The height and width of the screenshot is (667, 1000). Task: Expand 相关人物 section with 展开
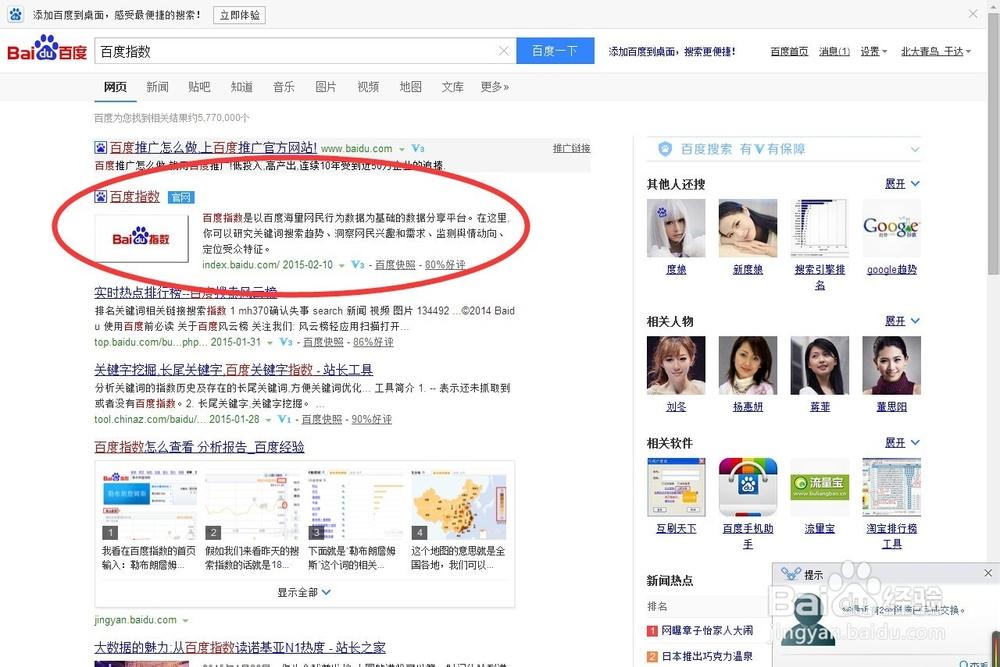pyautogui.click(x=902, y=321)
